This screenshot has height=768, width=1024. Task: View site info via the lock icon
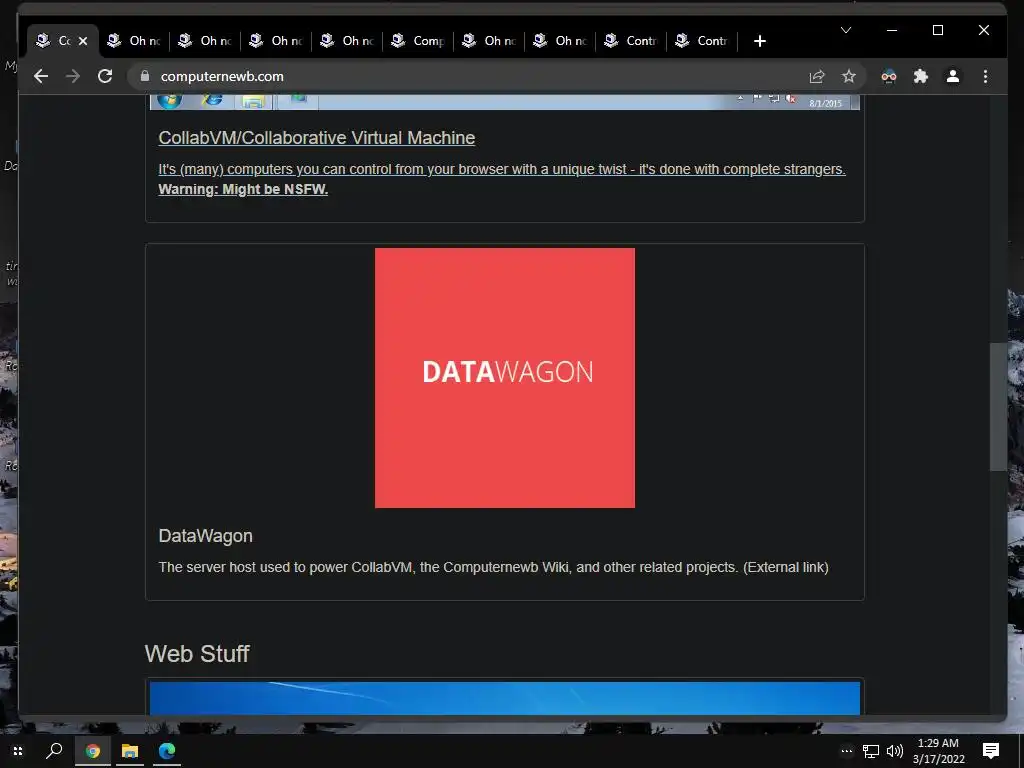(x=145, y=76)
